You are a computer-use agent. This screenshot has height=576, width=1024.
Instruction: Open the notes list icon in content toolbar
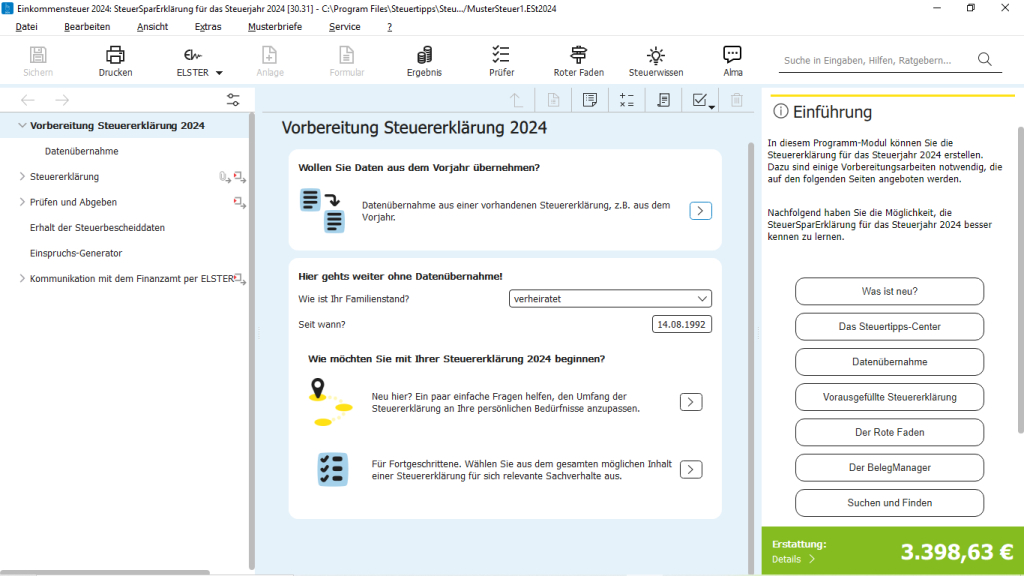[x=663, y=100]
